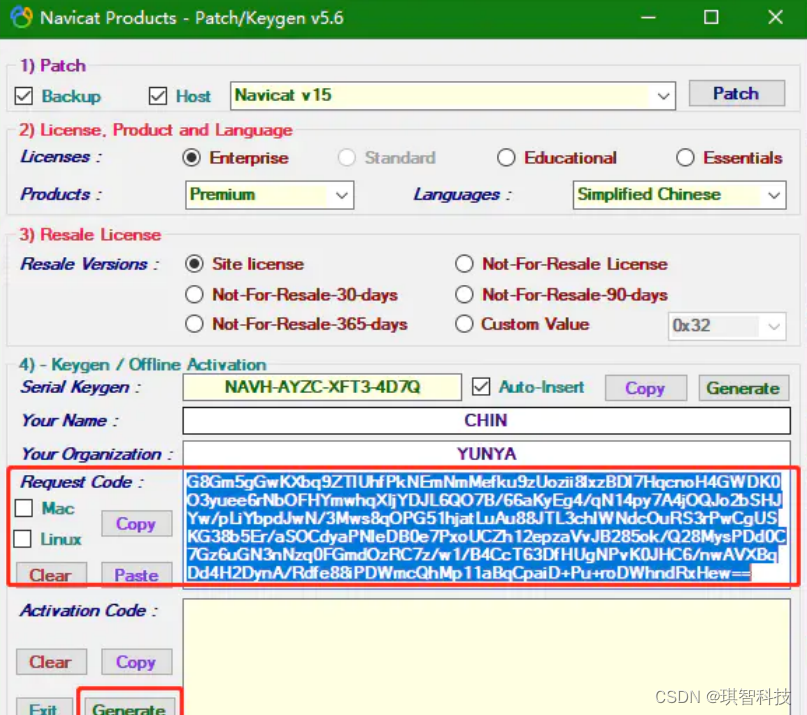Toggle the Mac checkbox
The width and height of the screenshot is (807, 715).
(x=24, y=508)
